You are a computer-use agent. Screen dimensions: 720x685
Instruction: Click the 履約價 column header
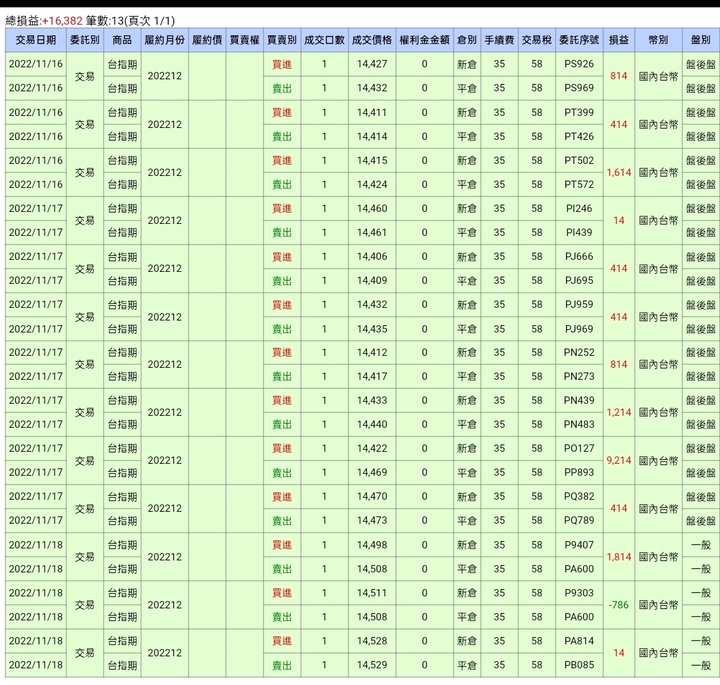[207, 40]
